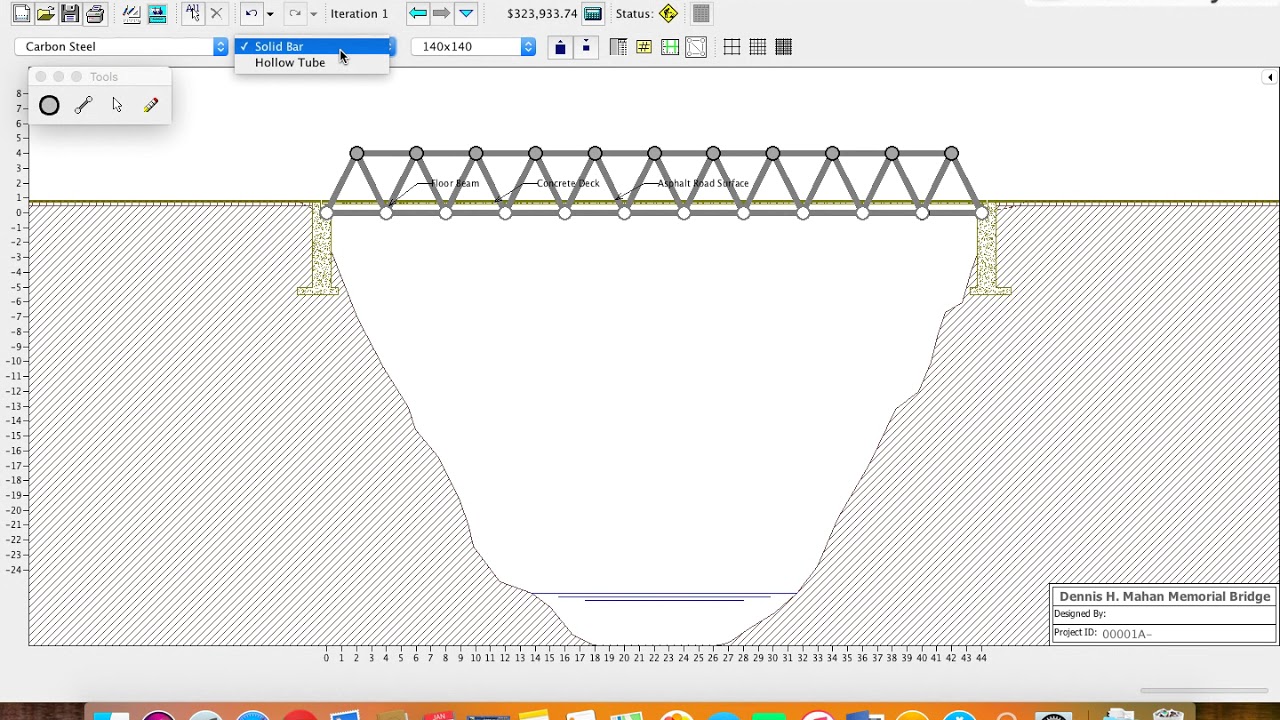Screen dimensions: 1280x720
Task: Click the Project ID field
Action: coord(1164,633)
